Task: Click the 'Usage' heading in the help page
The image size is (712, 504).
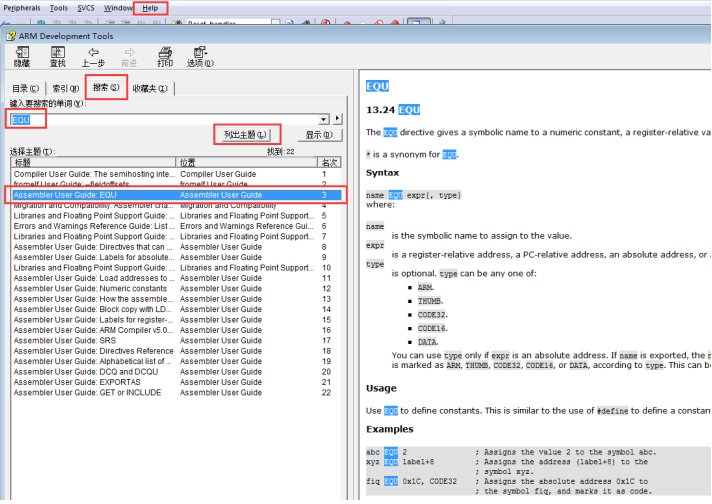Action: [x=381, y=388]
